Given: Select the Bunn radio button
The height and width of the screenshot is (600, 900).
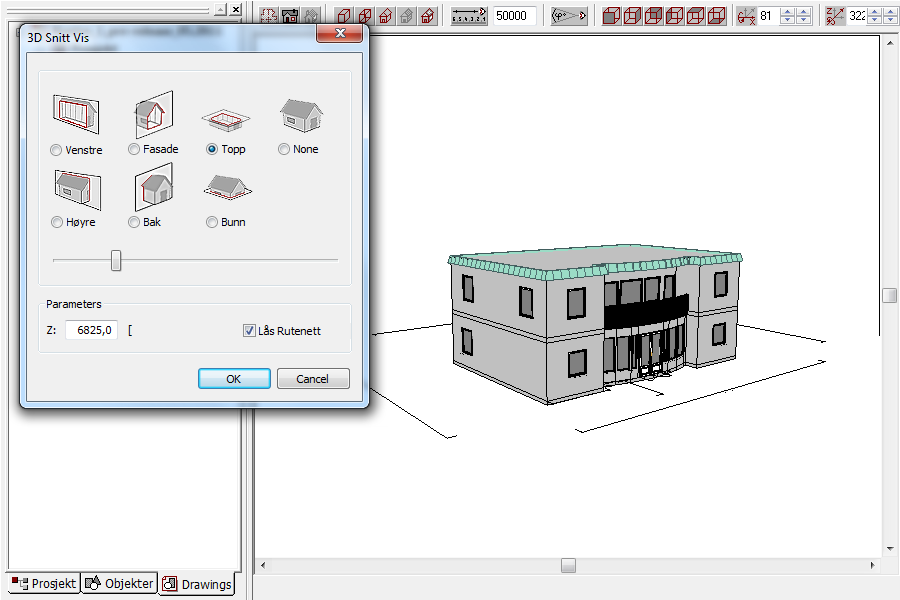Looking at the screenshot, I should (212, 222).
